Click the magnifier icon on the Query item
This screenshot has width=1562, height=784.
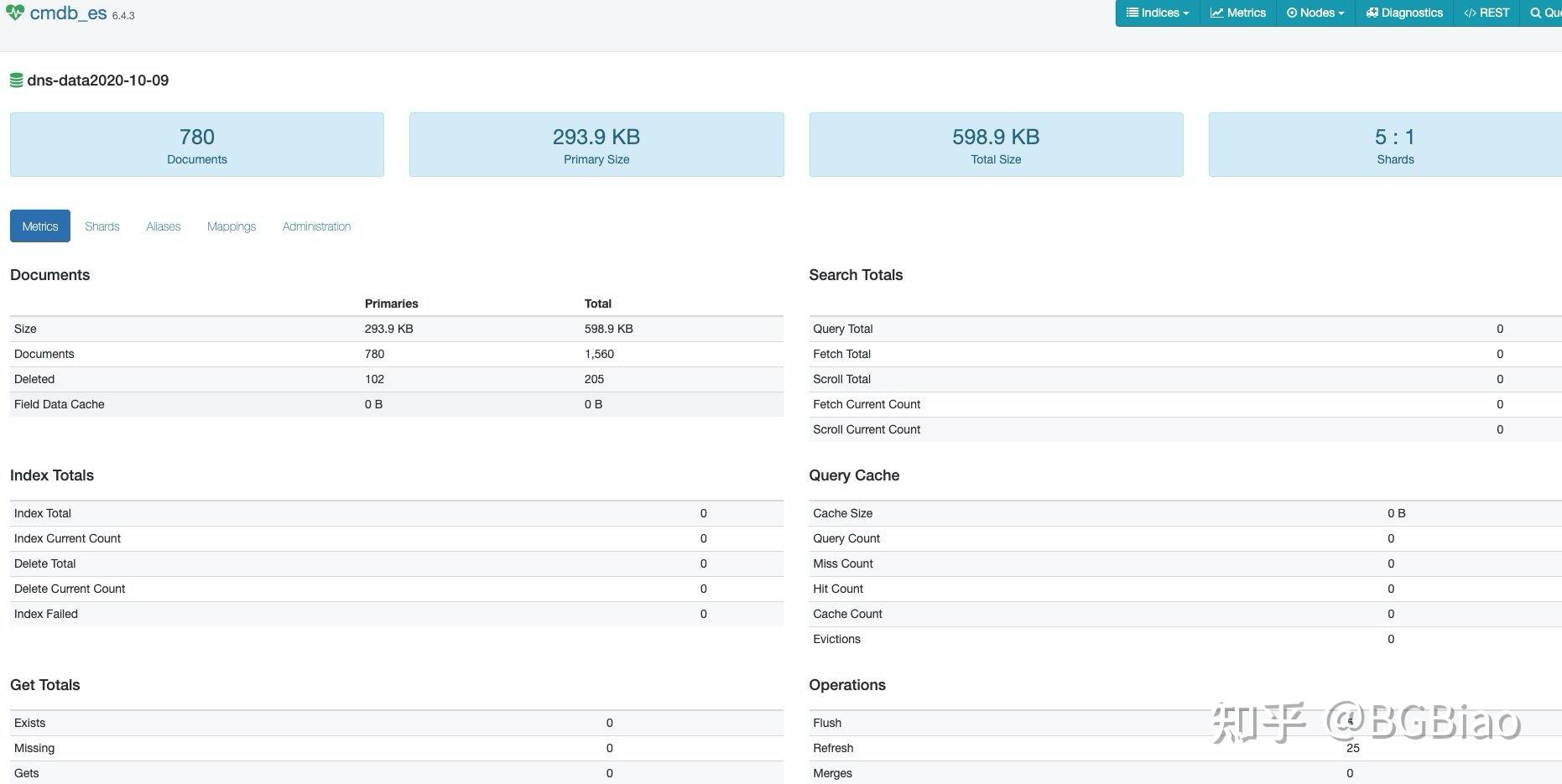pyautogui.click(x=1538, y=13)
